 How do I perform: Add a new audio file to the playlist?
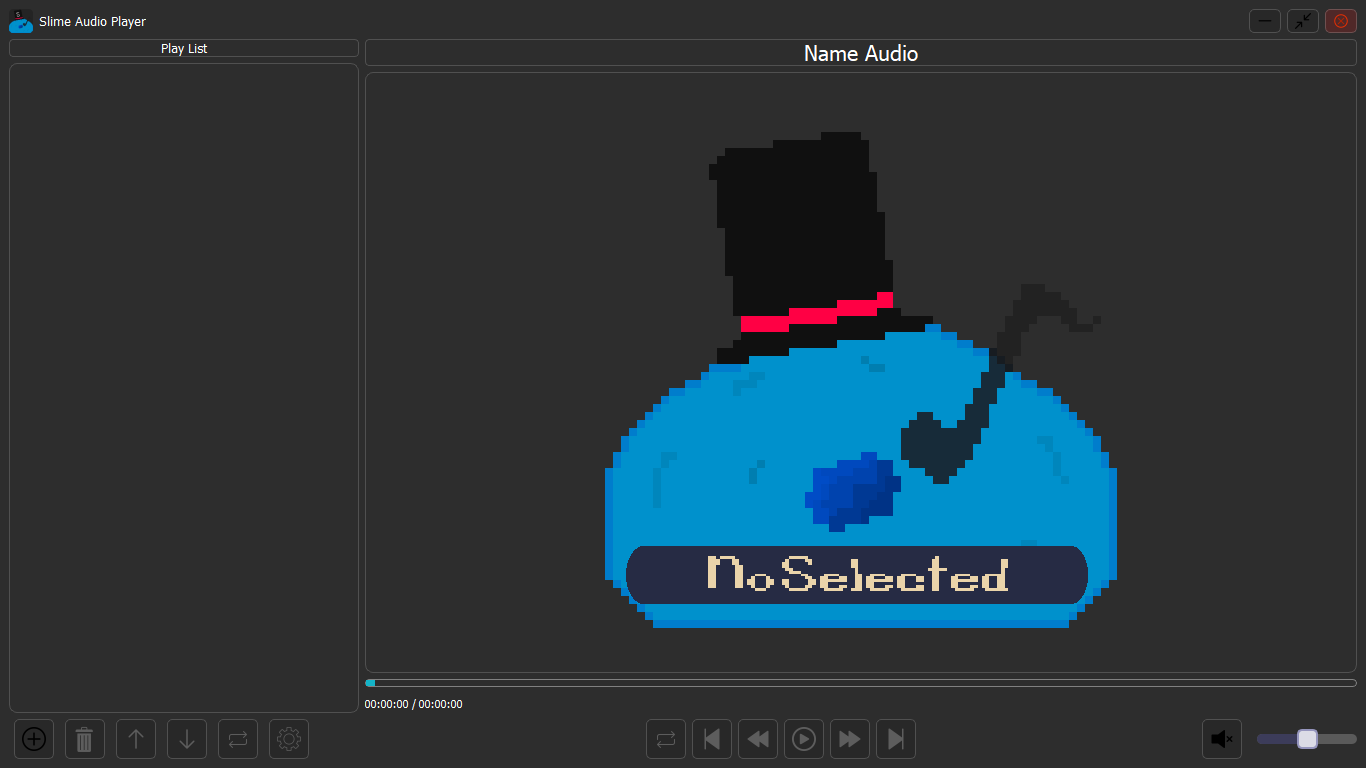click(x=33, y=739)
